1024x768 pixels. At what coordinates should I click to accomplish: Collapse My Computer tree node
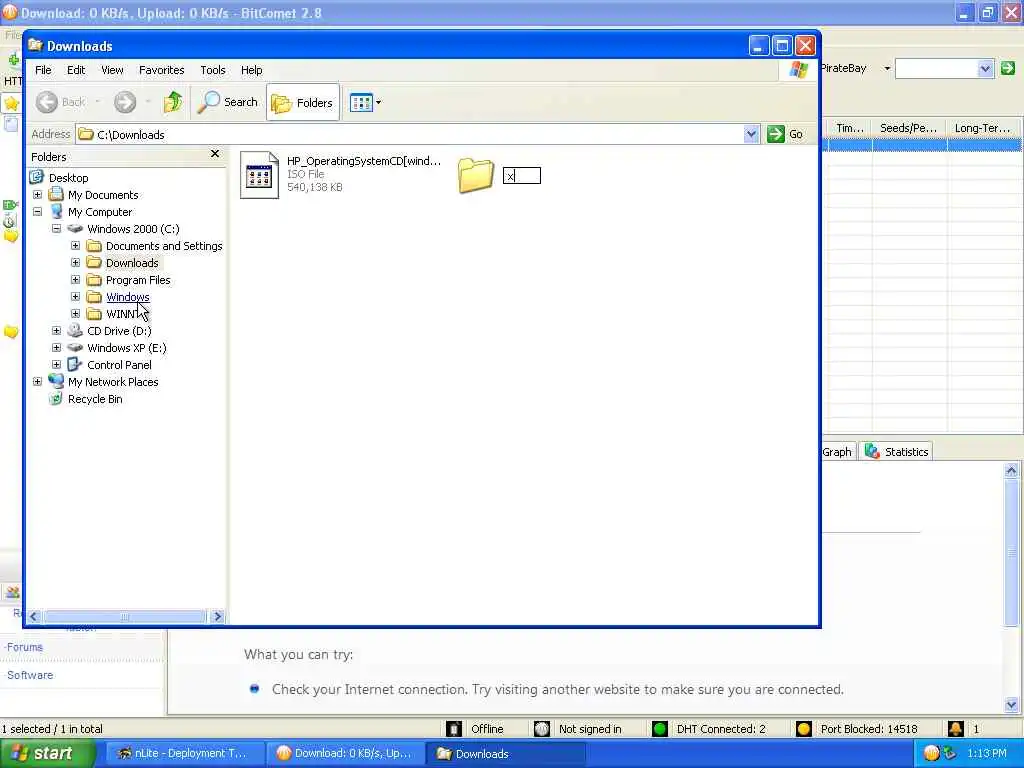point(37,212)
